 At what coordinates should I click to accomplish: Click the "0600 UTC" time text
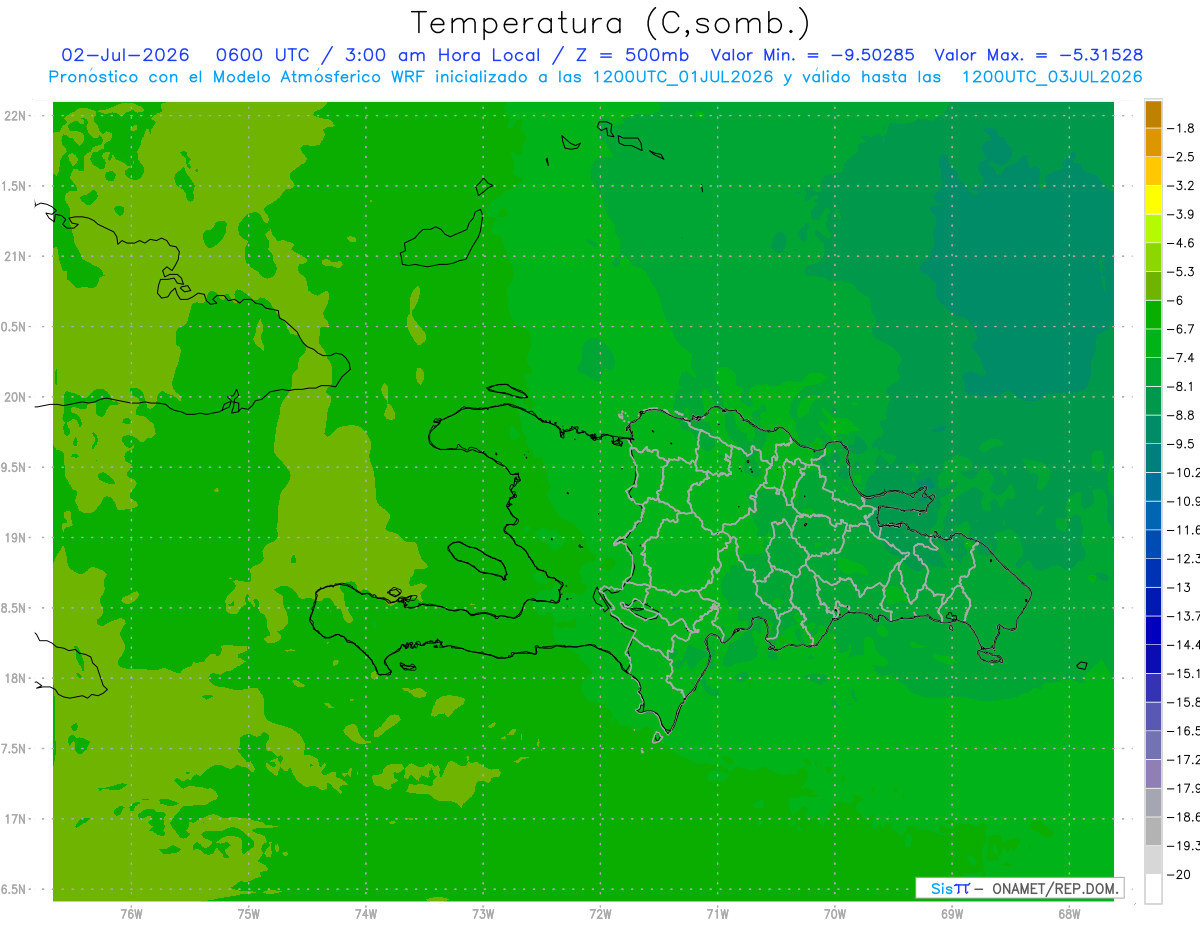(262, 55)
